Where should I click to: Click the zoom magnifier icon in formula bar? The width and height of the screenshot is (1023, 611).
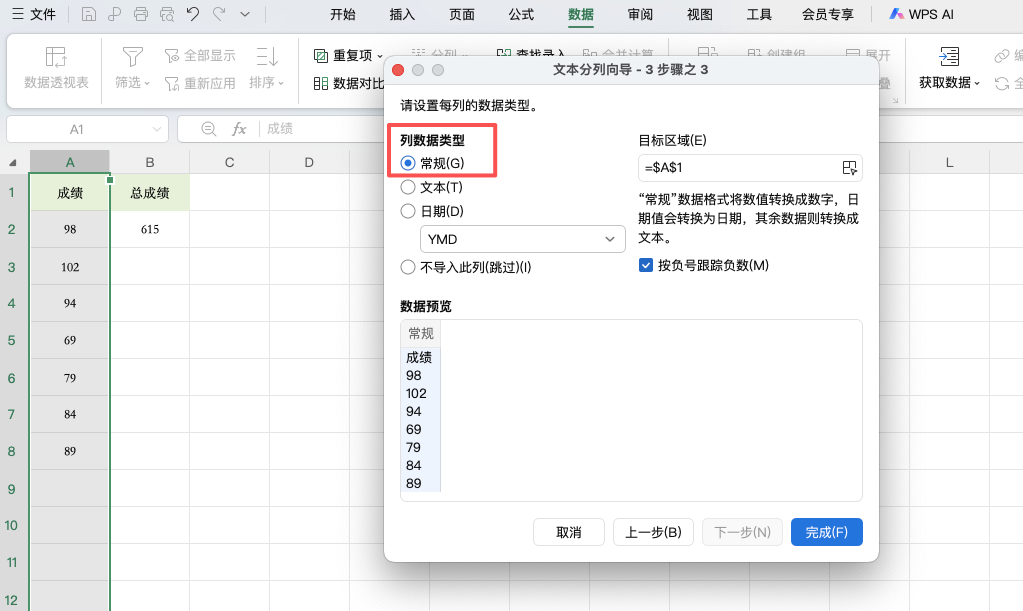point(209,129)
